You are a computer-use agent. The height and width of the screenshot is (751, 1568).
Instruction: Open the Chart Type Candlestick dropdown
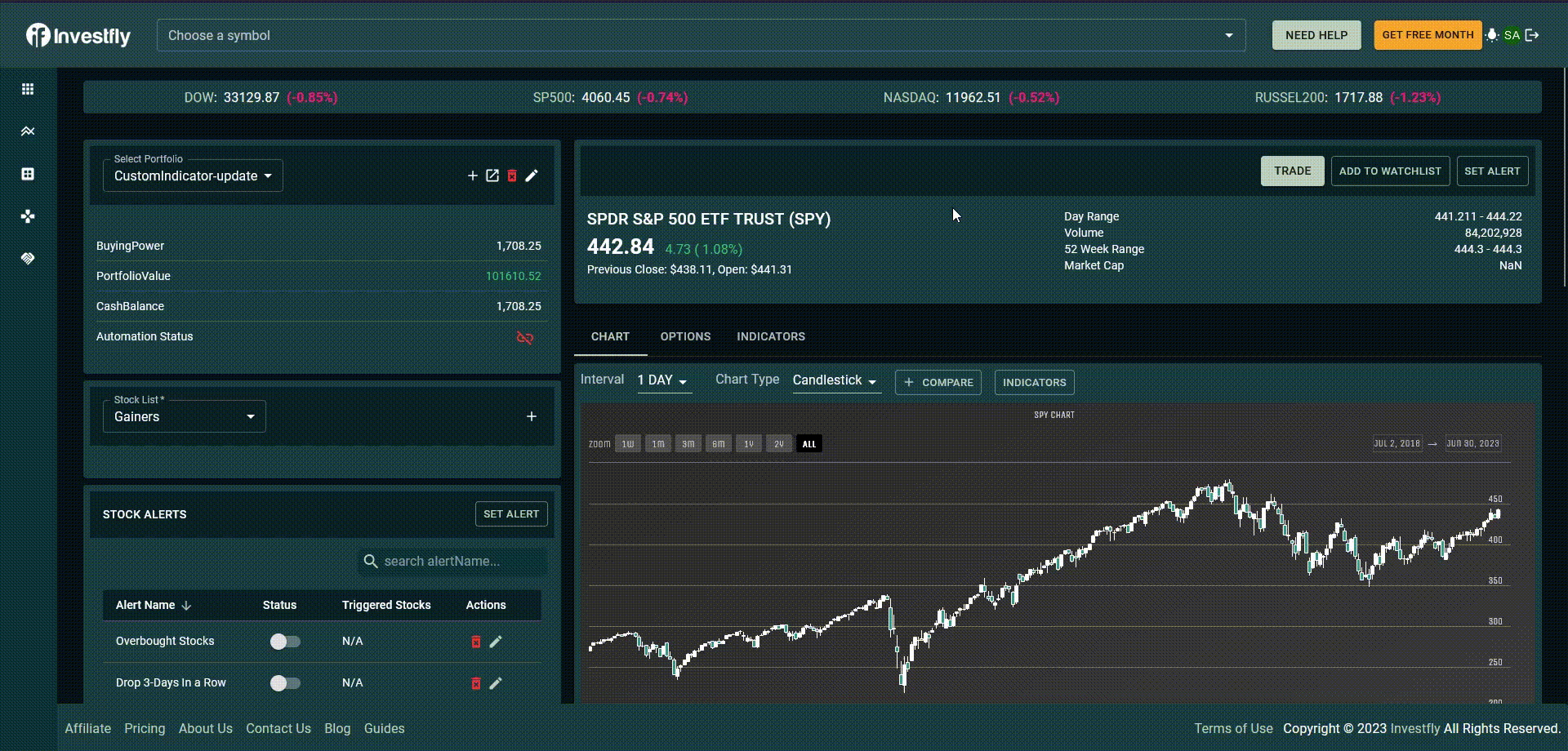[x=836, y=380]
